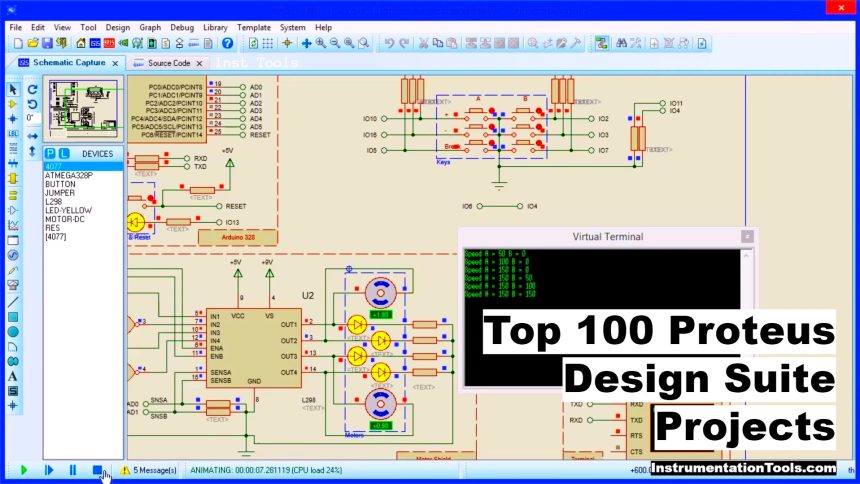The width and height of the screenshot is (860, 484).
Task: Select RES in the devices list
Action: (x=83, y=228)
